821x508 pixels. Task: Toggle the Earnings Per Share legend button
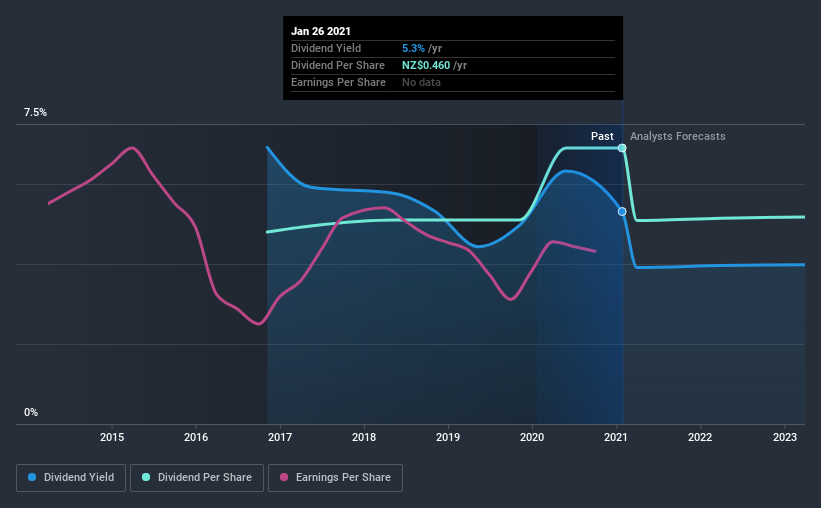tap(335, 478)
